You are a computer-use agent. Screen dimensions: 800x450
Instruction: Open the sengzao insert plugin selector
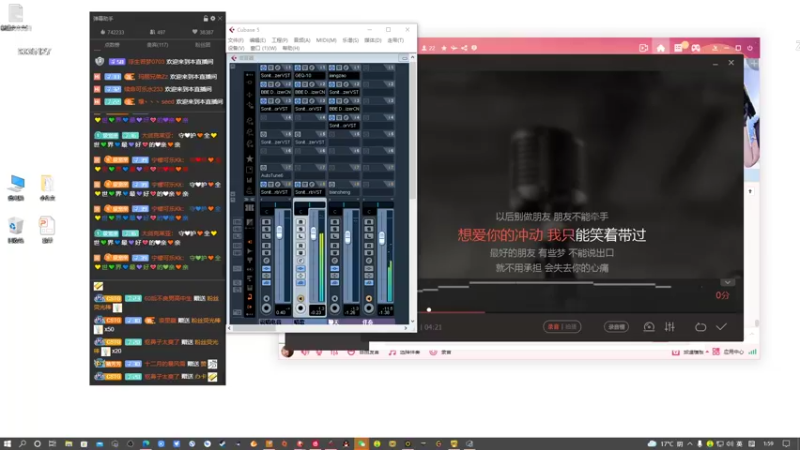pyautogui.click(x=344, y=76)
